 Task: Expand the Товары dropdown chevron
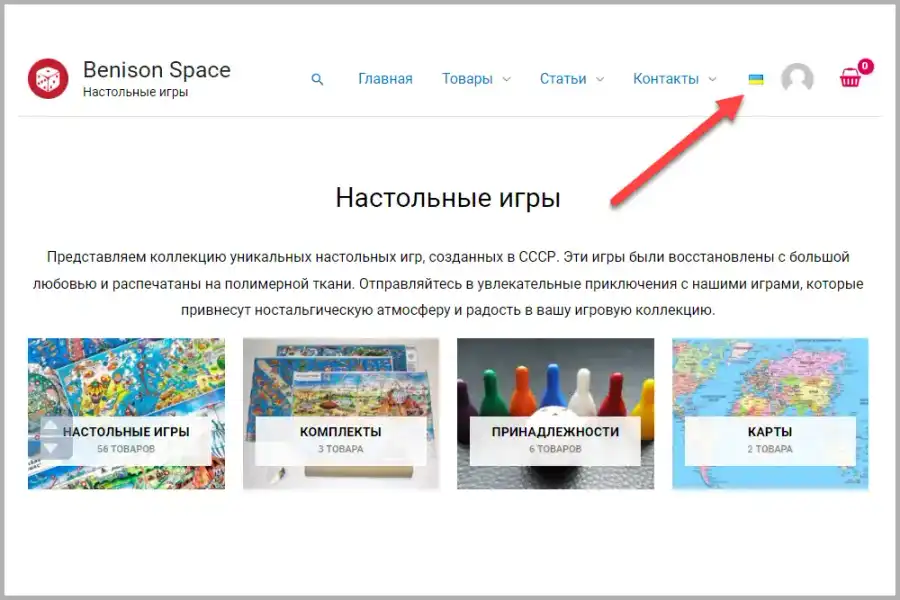pyautogui.click(x=506, y=79)
